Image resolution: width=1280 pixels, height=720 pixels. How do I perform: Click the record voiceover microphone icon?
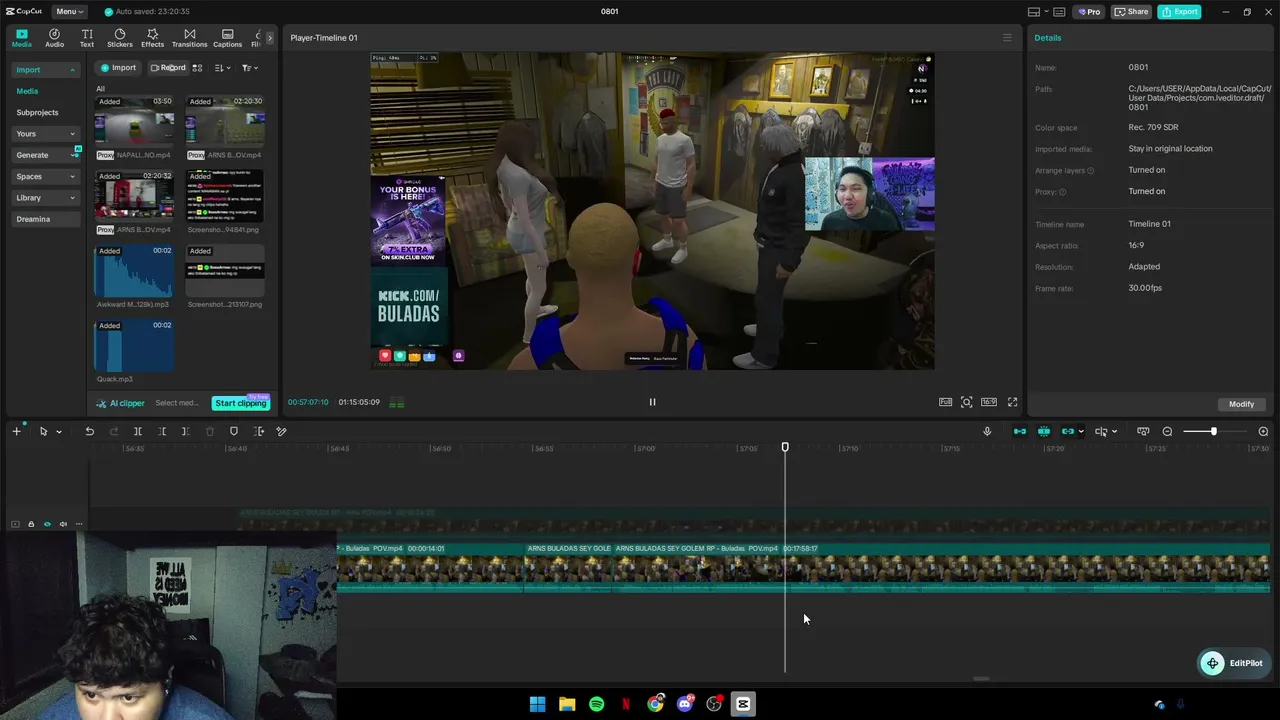pyautogui.click(x=987, y=431)
